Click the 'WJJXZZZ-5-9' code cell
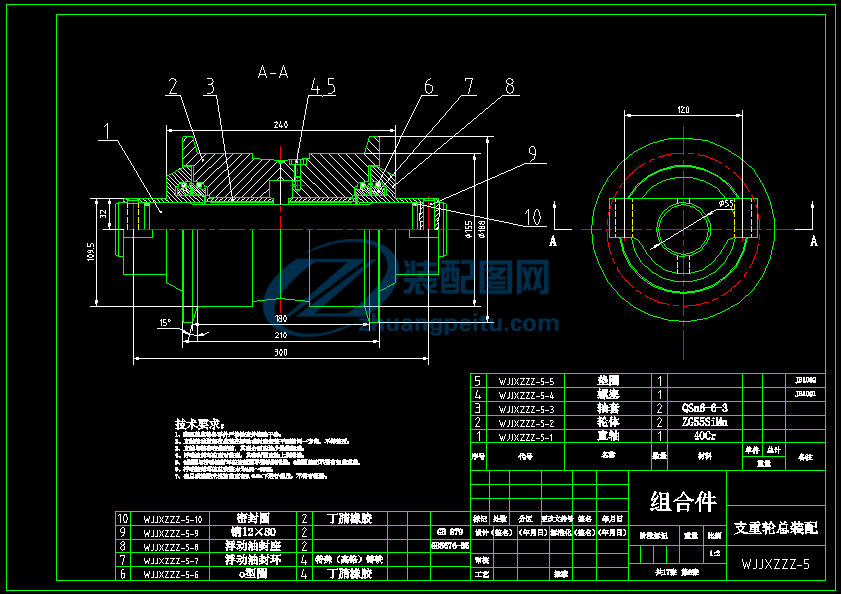 (x=171, y=533)
